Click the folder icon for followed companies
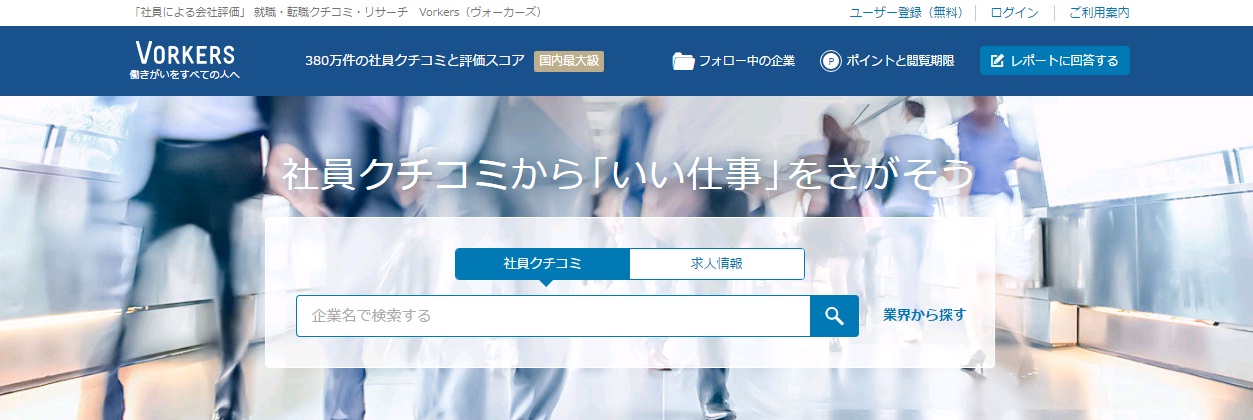The height and width of the screenshot is (420, 1253). (683, 61)
